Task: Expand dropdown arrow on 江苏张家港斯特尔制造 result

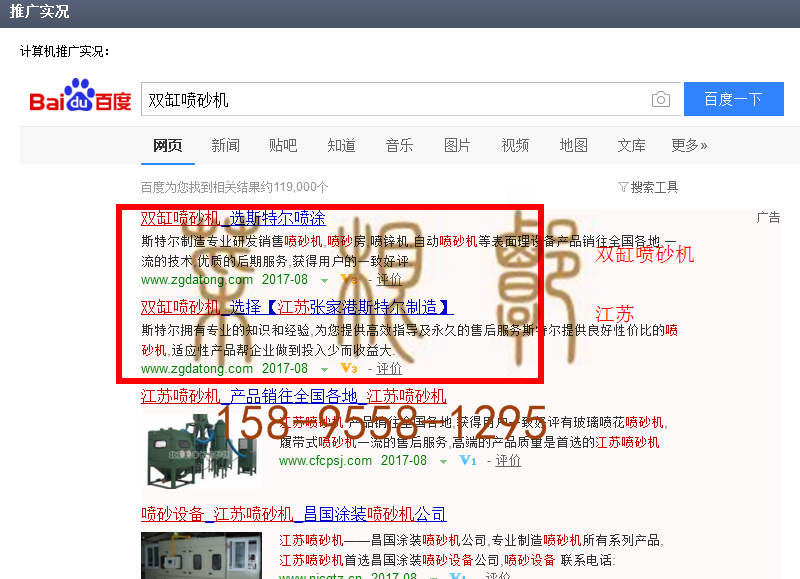Action: click(324, 369)
